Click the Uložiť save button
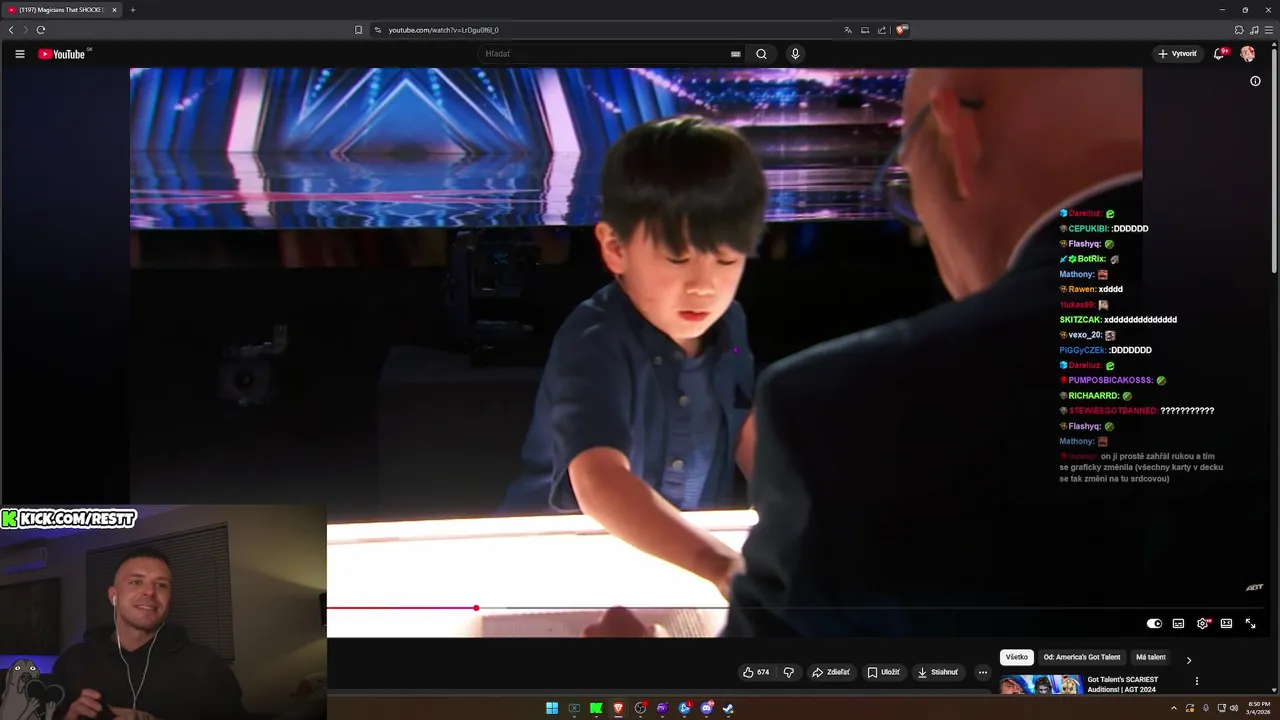 tap(884, 672)
